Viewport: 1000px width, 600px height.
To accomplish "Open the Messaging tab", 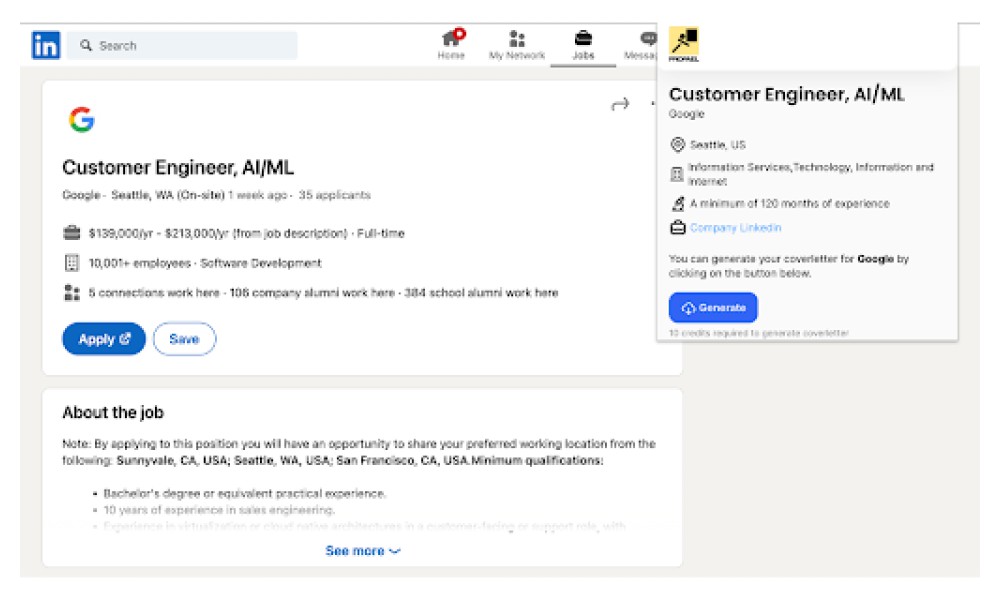I will pos(640,45).
